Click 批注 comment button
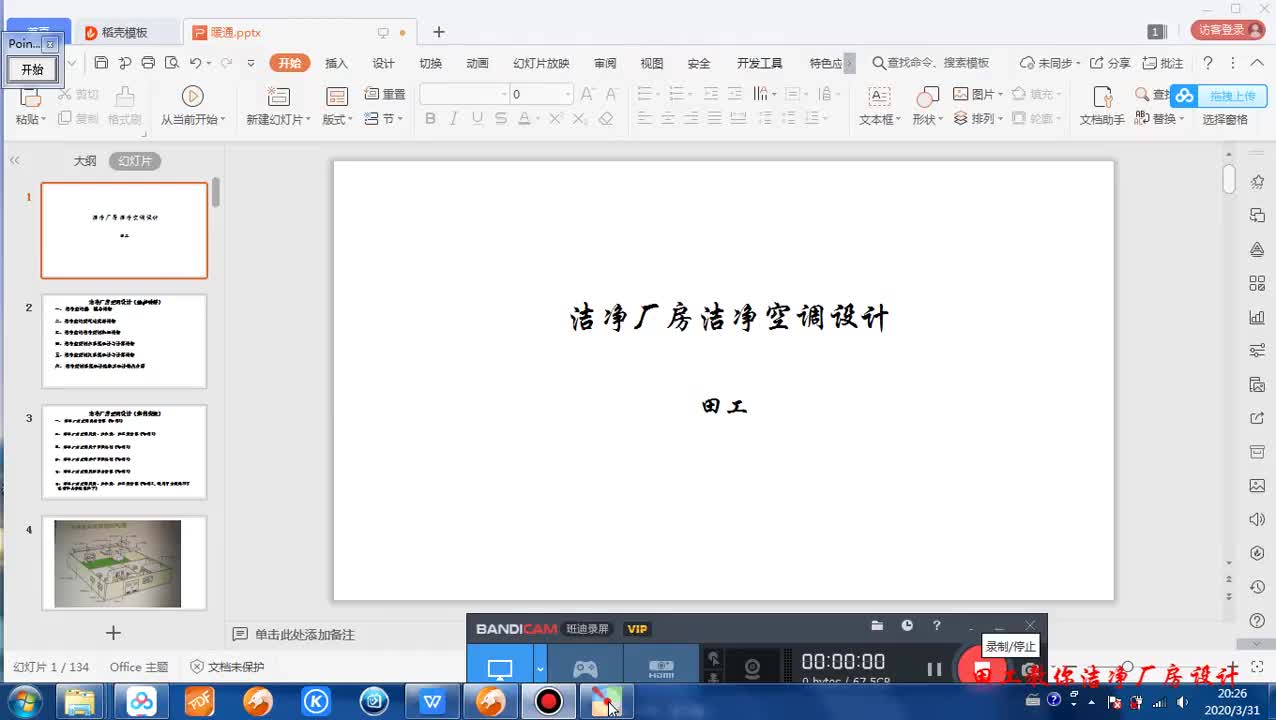The width and height of the screenshot is (1276, 720). pyautogui.click(x=1163, y=63)
